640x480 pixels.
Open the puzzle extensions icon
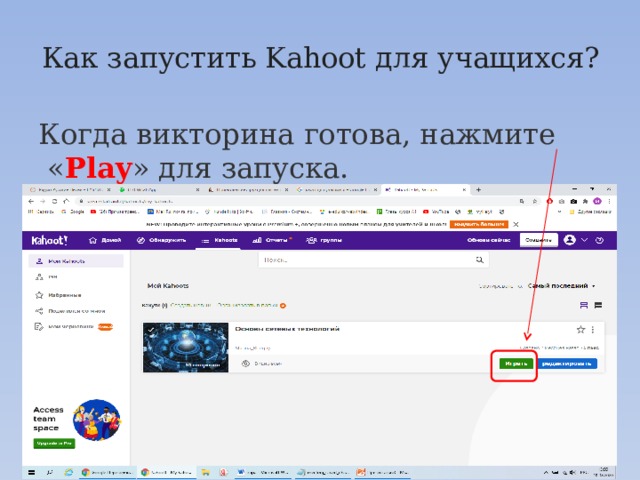585,201
